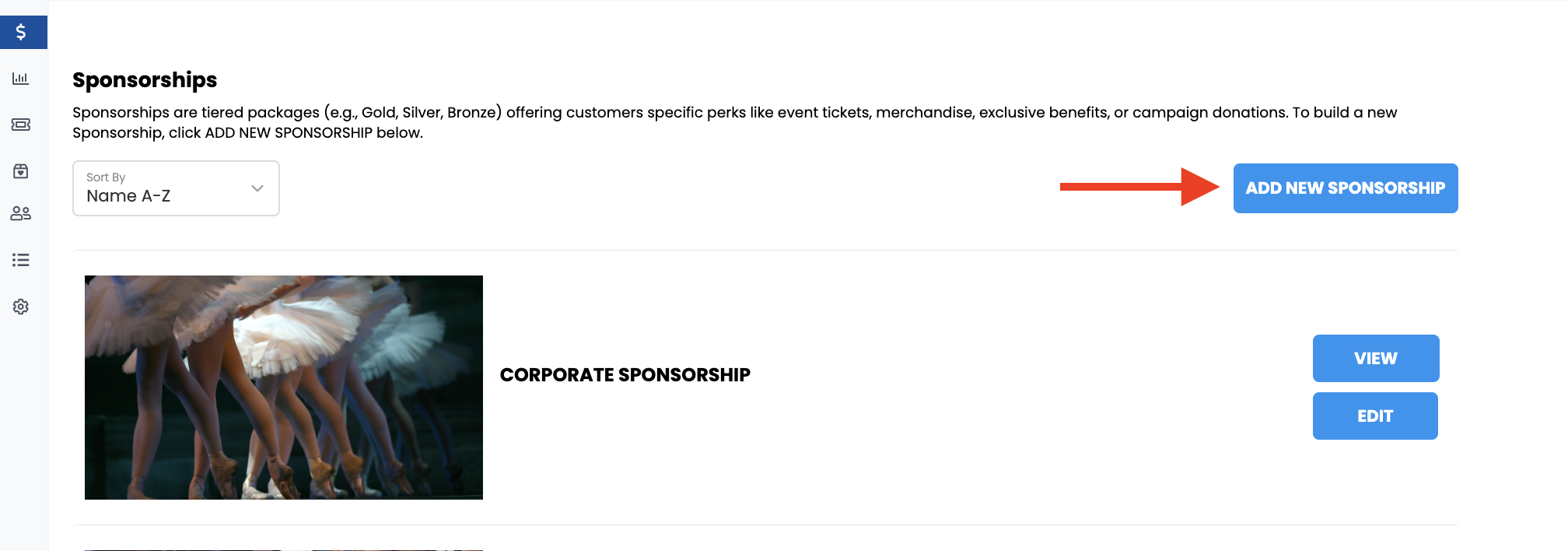Click the Sort By label
This screenshot has width=1568, height=551.
[106, 177]
